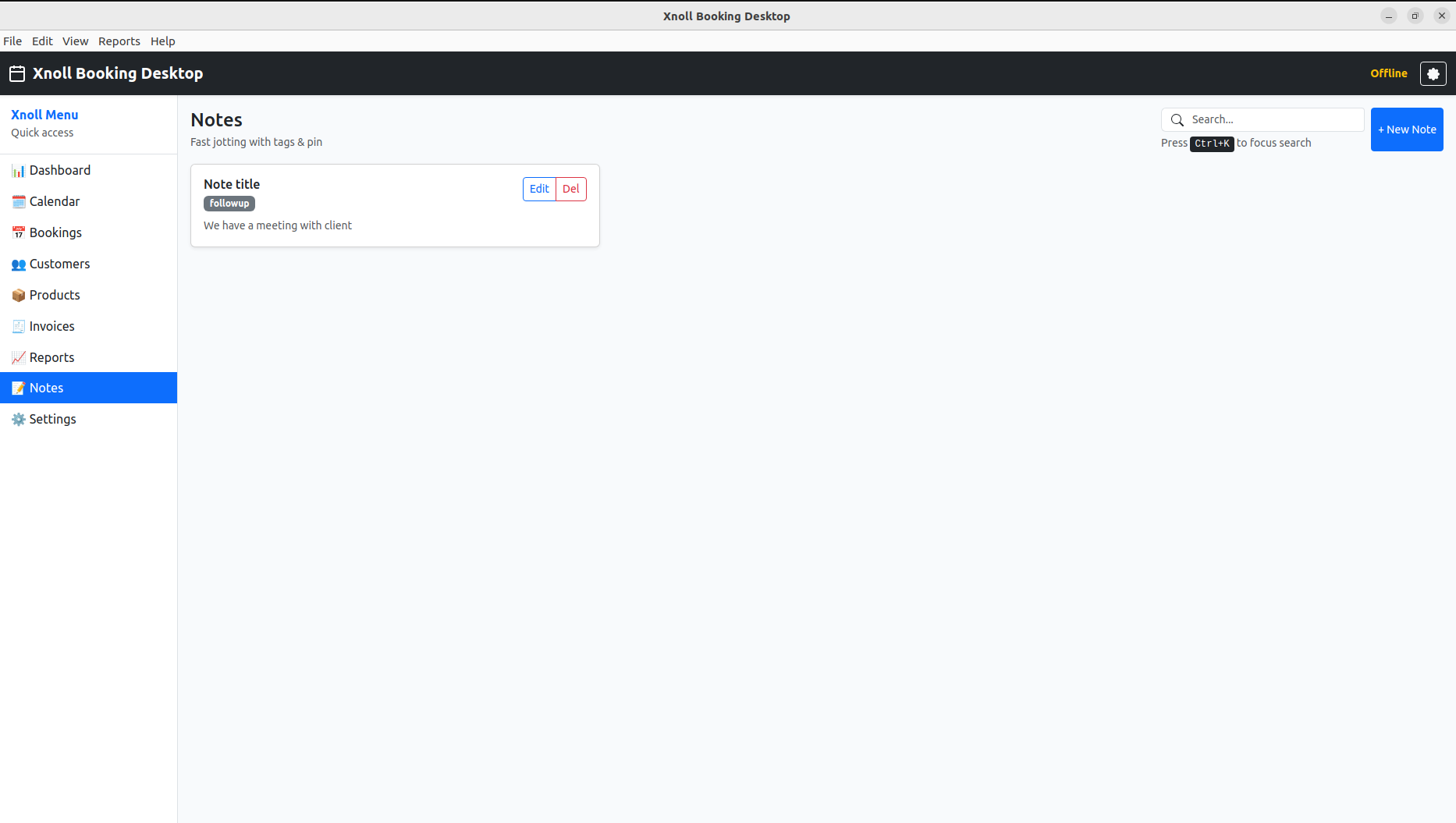Focus the search input field
Viewport: 1456px width, 823px height.
coord(1272,119)
